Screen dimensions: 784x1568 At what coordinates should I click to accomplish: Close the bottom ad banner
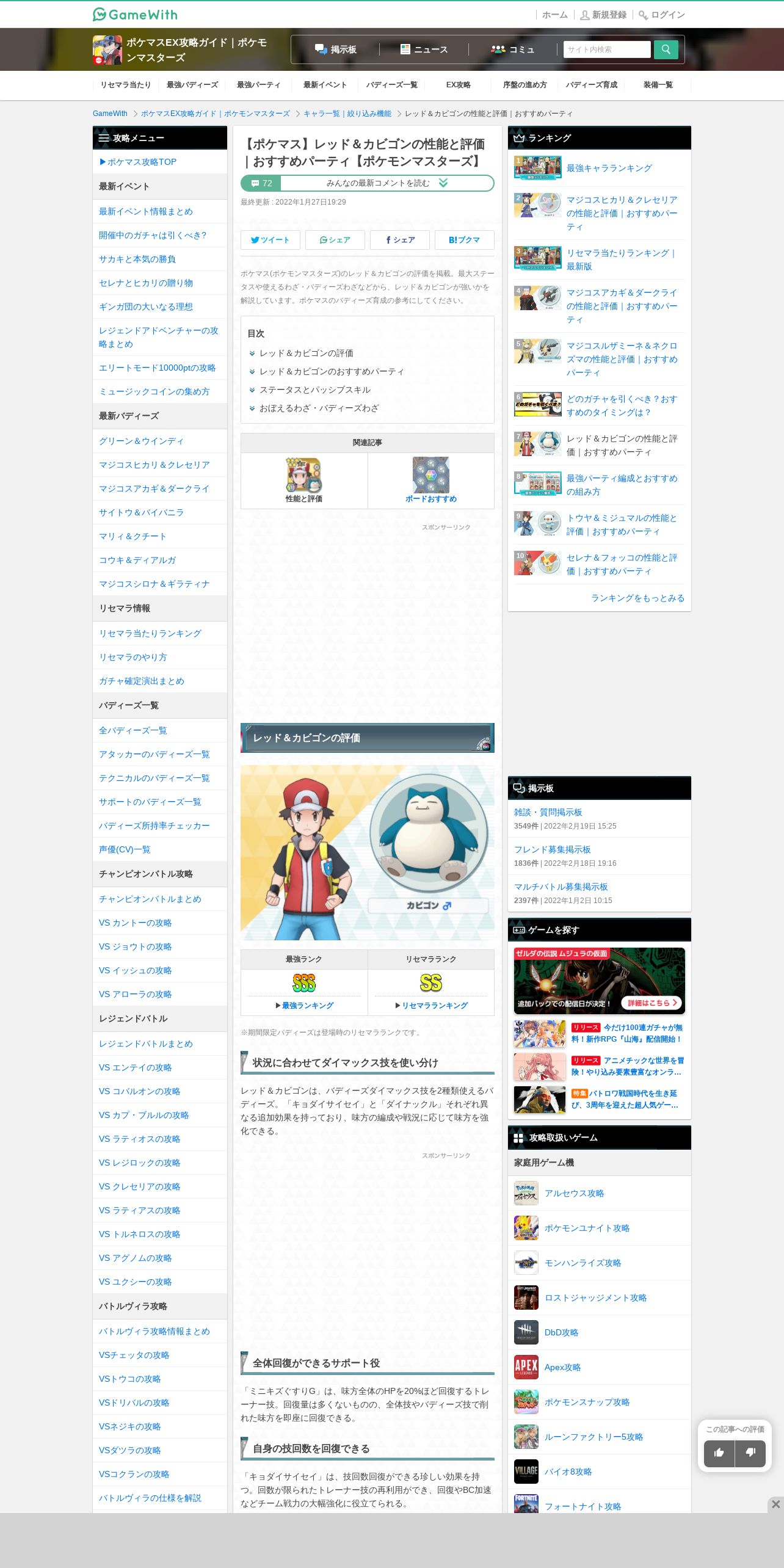tap(775, 1504)
